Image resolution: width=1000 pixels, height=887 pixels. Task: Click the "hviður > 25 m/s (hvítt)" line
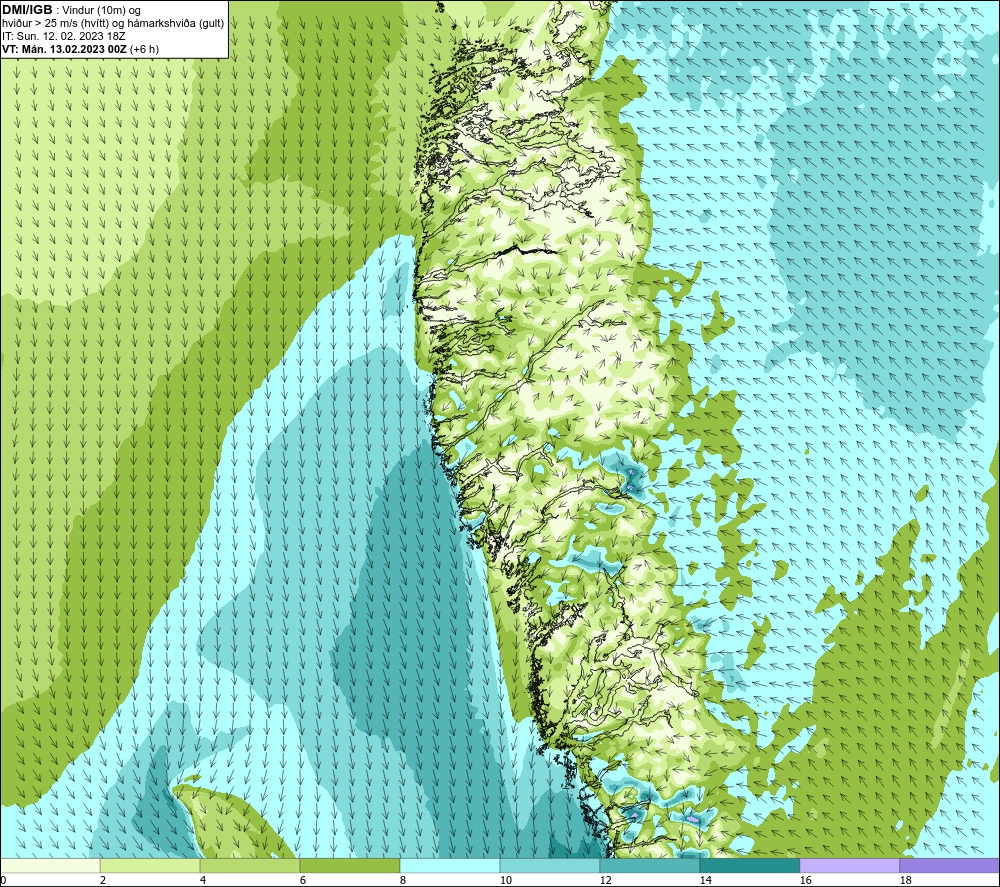point(55,24)
